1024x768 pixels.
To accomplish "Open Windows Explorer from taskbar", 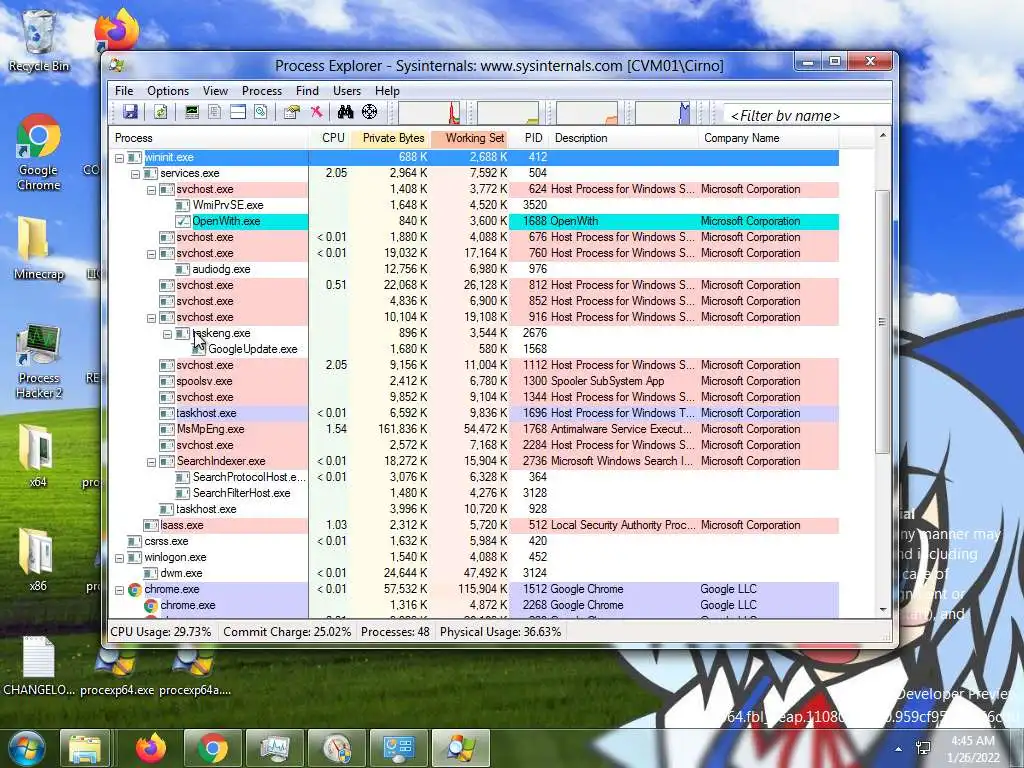I will point(86,748).
